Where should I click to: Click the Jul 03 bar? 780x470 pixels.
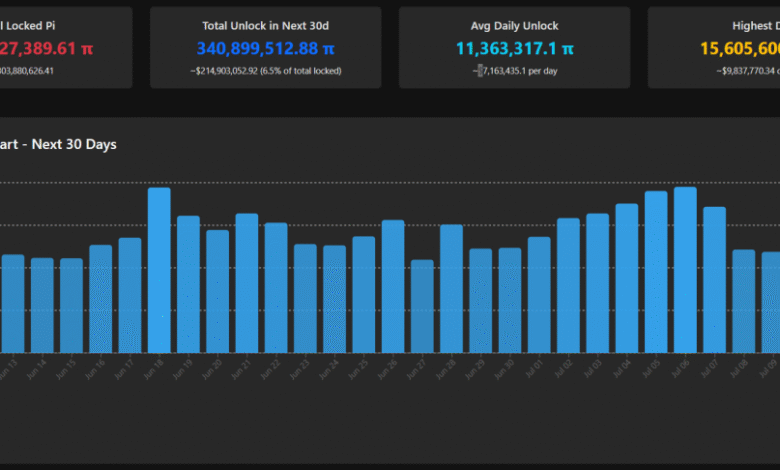coord(598,283)
